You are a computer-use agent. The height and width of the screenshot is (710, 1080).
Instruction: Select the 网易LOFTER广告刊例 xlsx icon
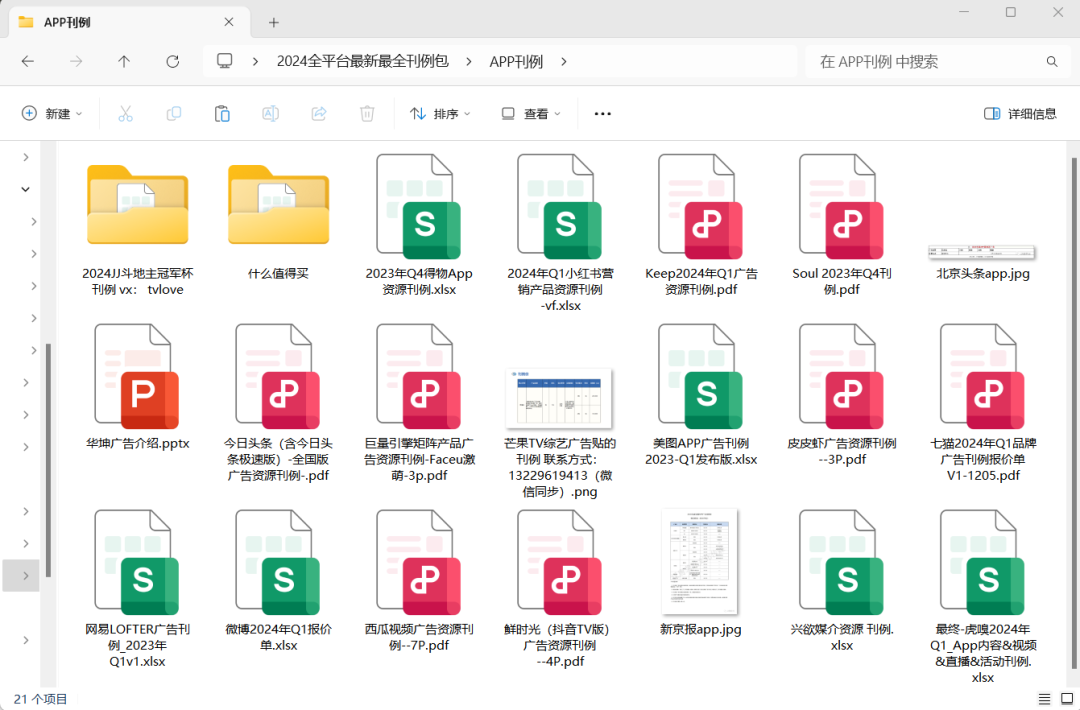[137, 563]
